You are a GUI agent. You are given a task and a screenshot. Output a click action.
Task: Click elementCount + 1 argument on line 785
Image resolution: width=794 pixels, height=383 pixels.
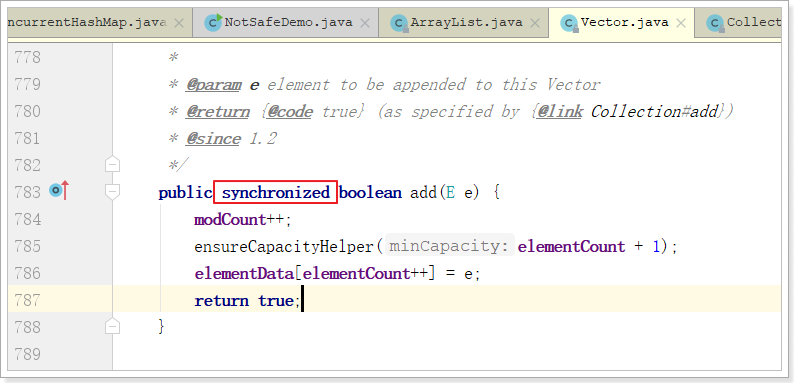point(589,247)
